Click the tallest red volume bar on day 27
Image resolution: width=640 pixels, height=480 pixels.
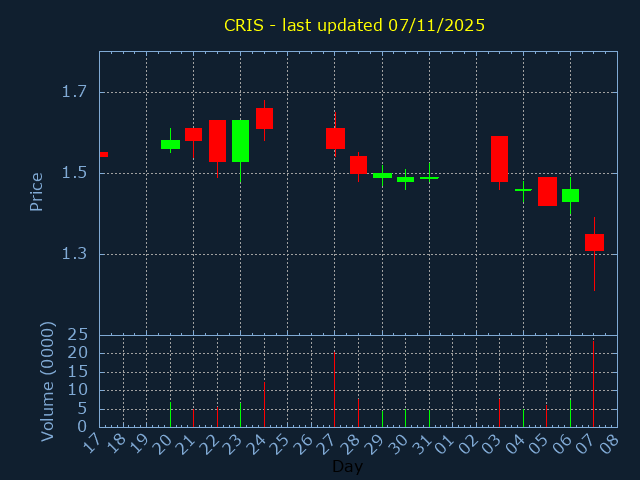click(334, 390)
